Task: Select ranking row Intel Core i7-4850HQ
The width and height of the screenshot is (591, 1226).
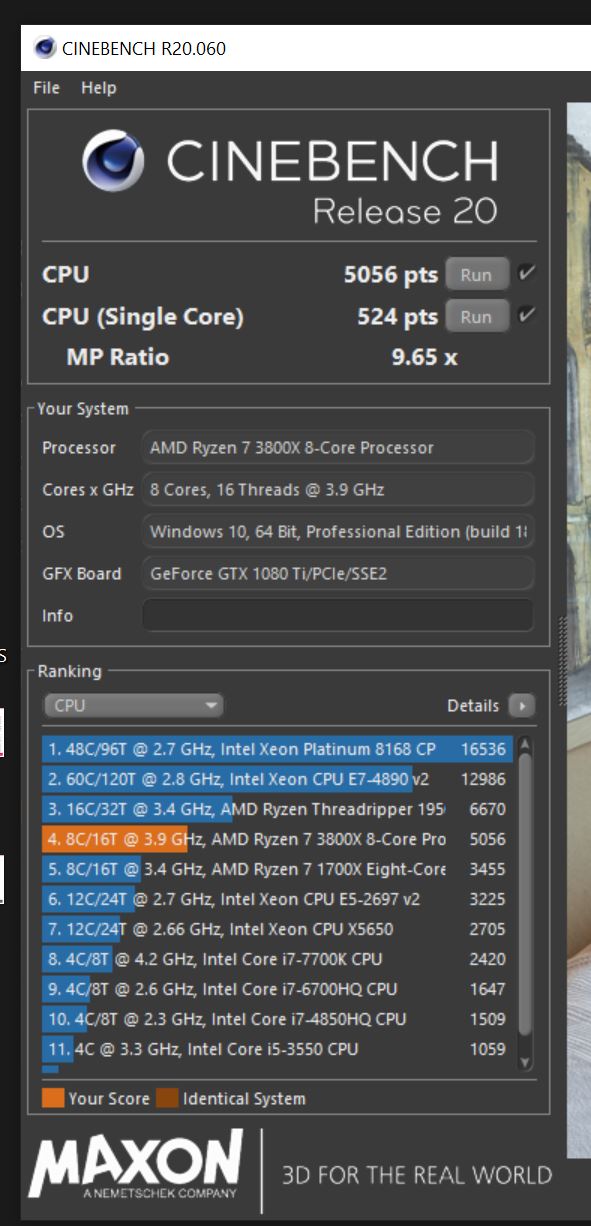Action: [x=277, y=1019]
